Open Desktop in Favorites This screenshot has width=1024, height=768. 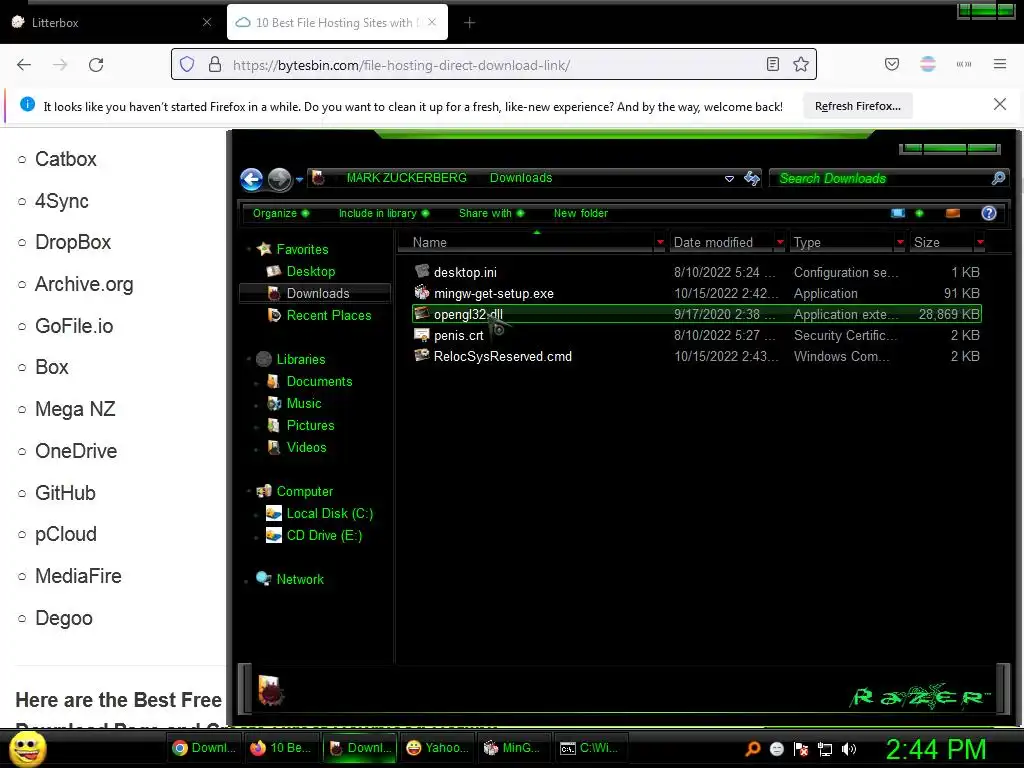pyautogui.click(x=310, y=272)
